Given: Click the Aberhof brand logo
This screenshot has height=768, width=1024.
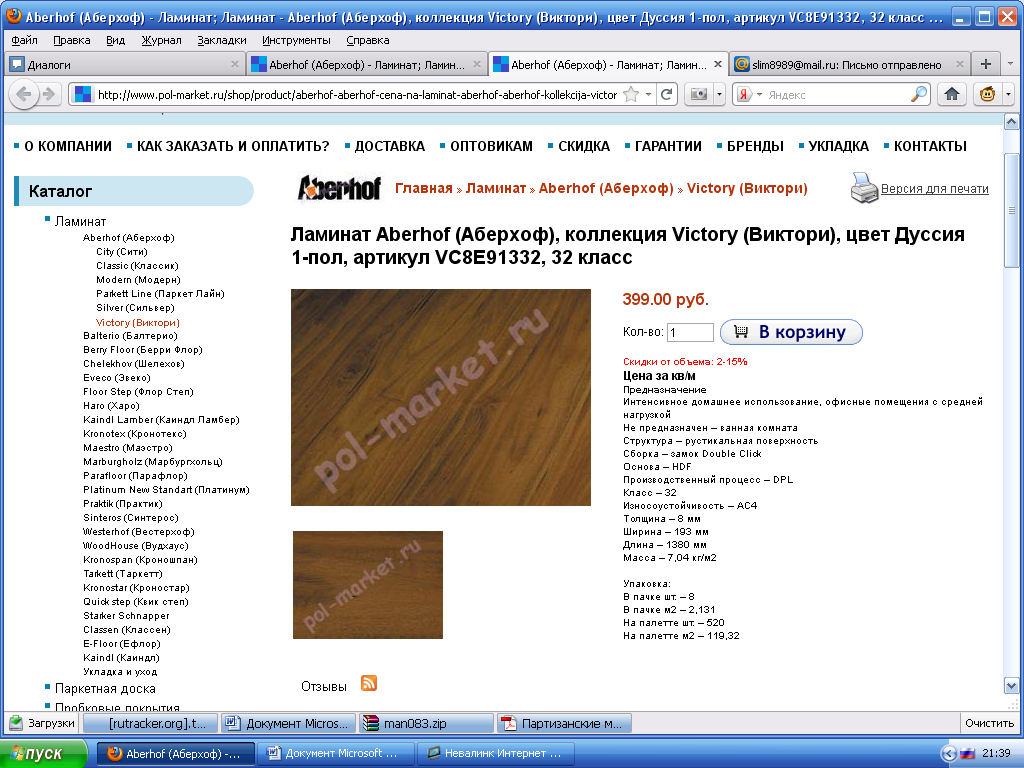Looking at the screenshot, I should pyautogui.click(x=339, y=188).
